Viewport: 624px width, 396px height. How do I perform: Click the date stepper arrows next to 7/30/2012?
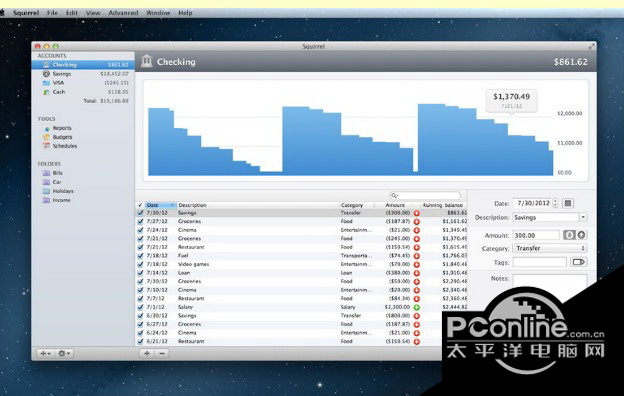click(556, 203)
